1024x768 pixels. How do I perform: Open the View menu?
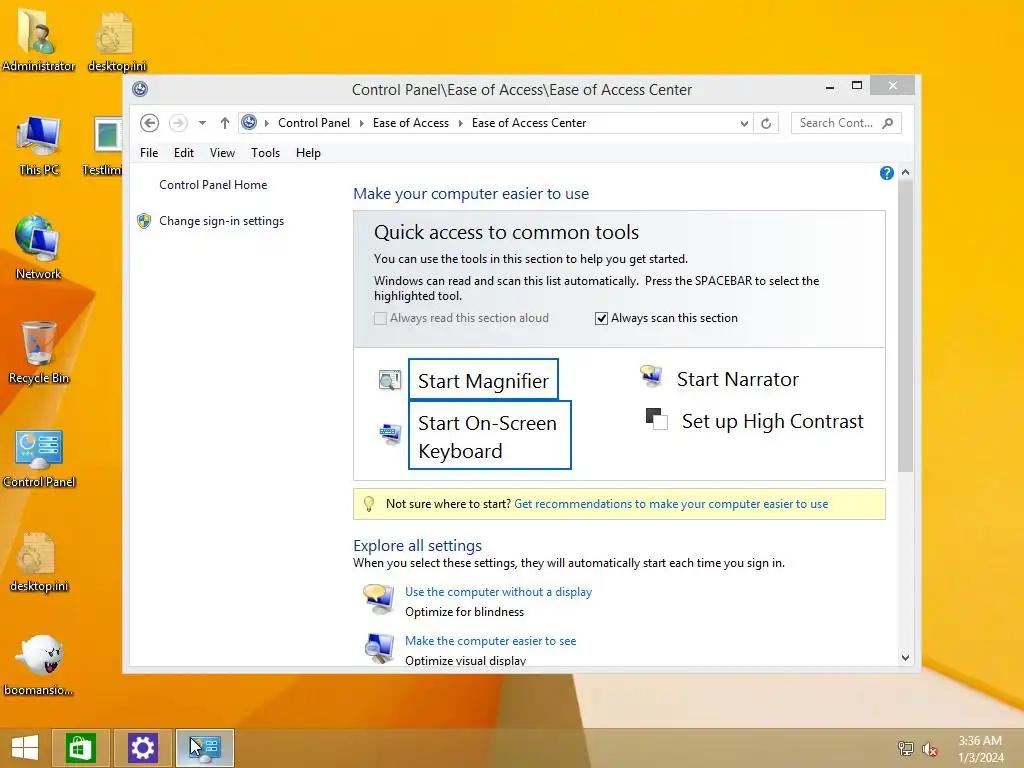[x=222, y=153]
